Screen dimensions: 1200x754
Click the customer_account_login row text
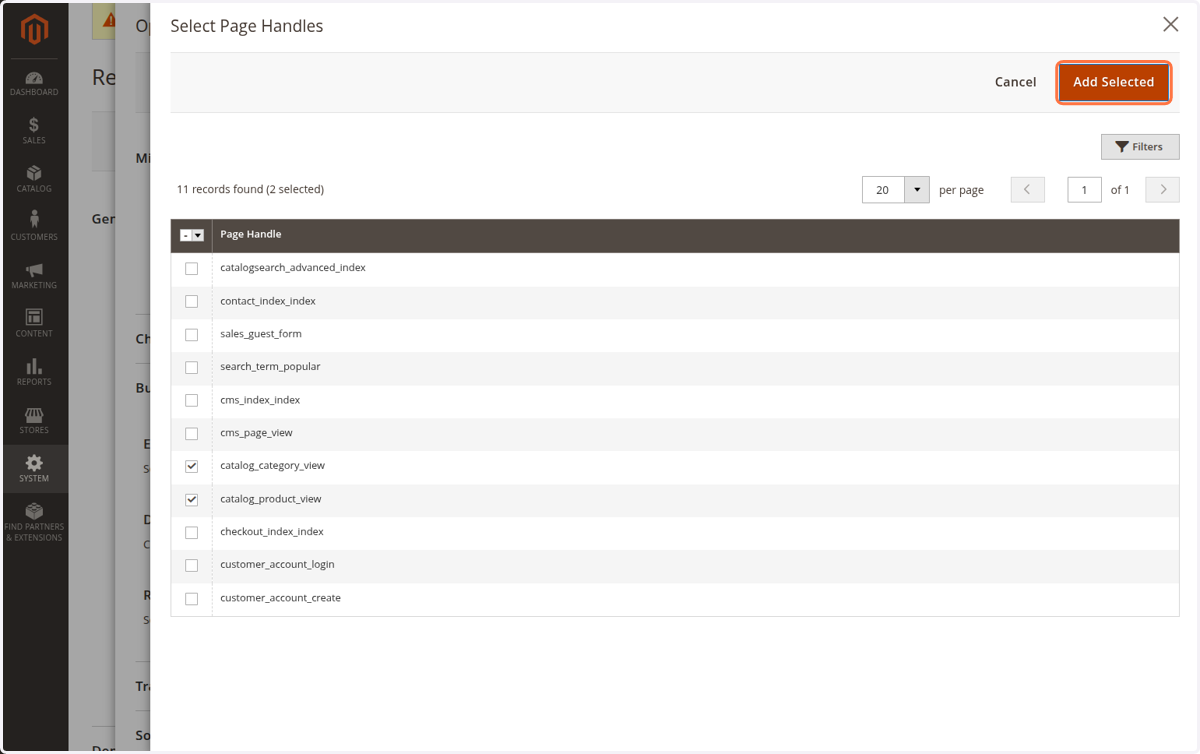[x=277, y=565]
